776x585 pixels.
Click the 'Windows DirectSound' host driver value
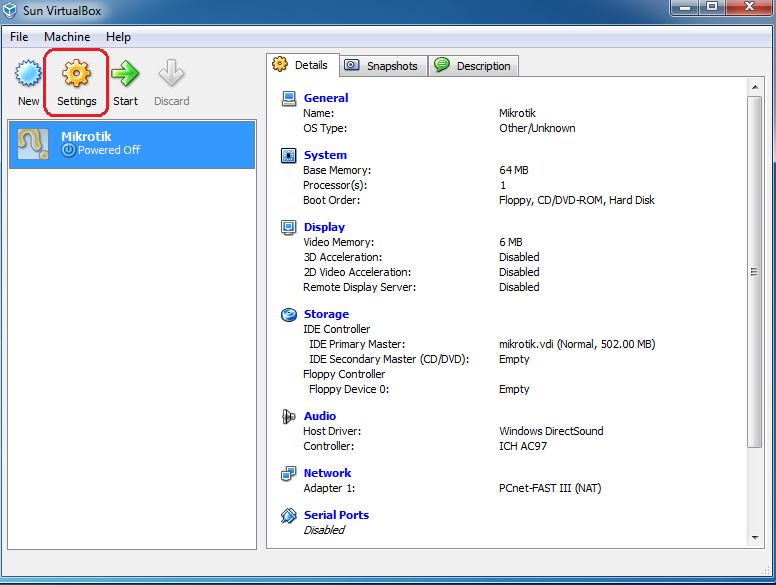[551, 431]
